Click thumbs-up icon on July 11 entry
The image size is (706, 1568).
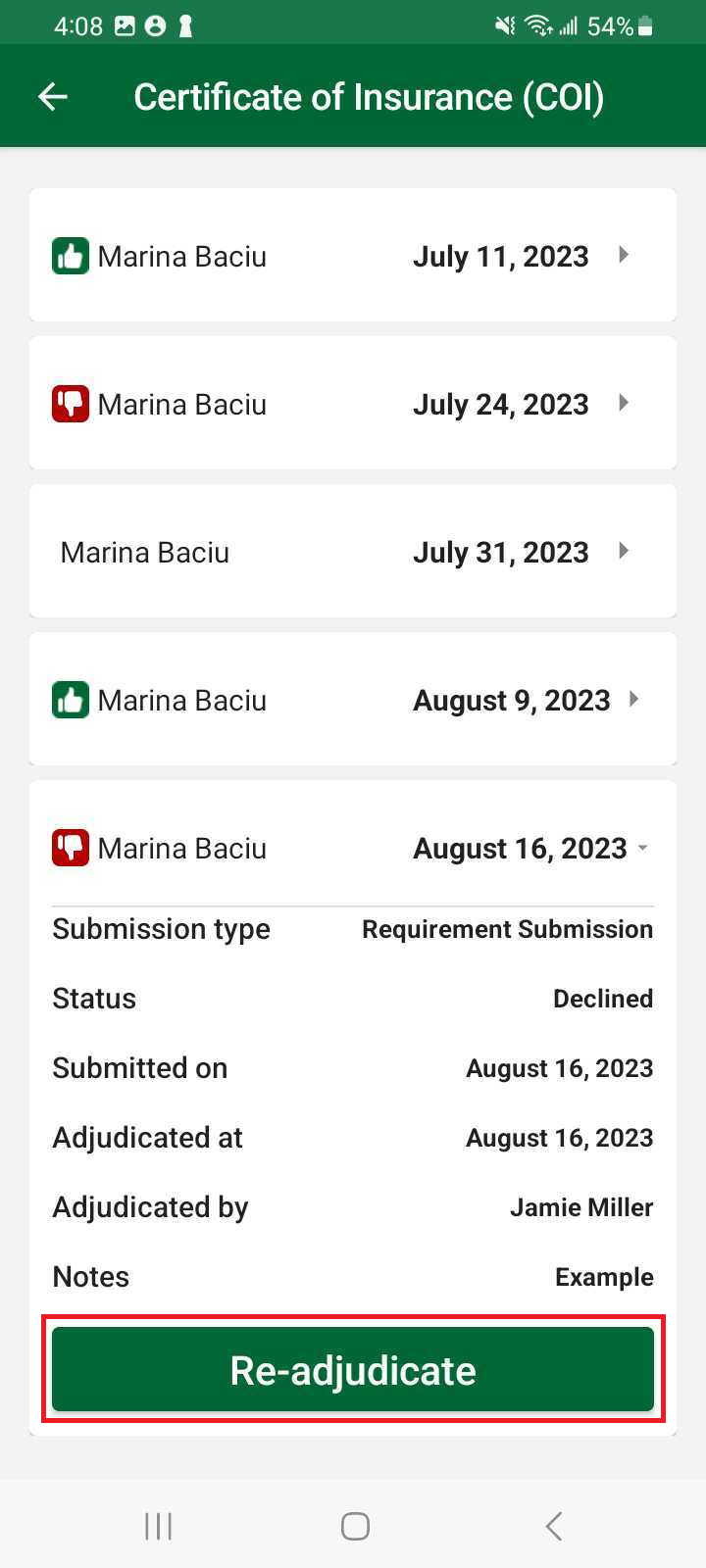coord(70,257)
